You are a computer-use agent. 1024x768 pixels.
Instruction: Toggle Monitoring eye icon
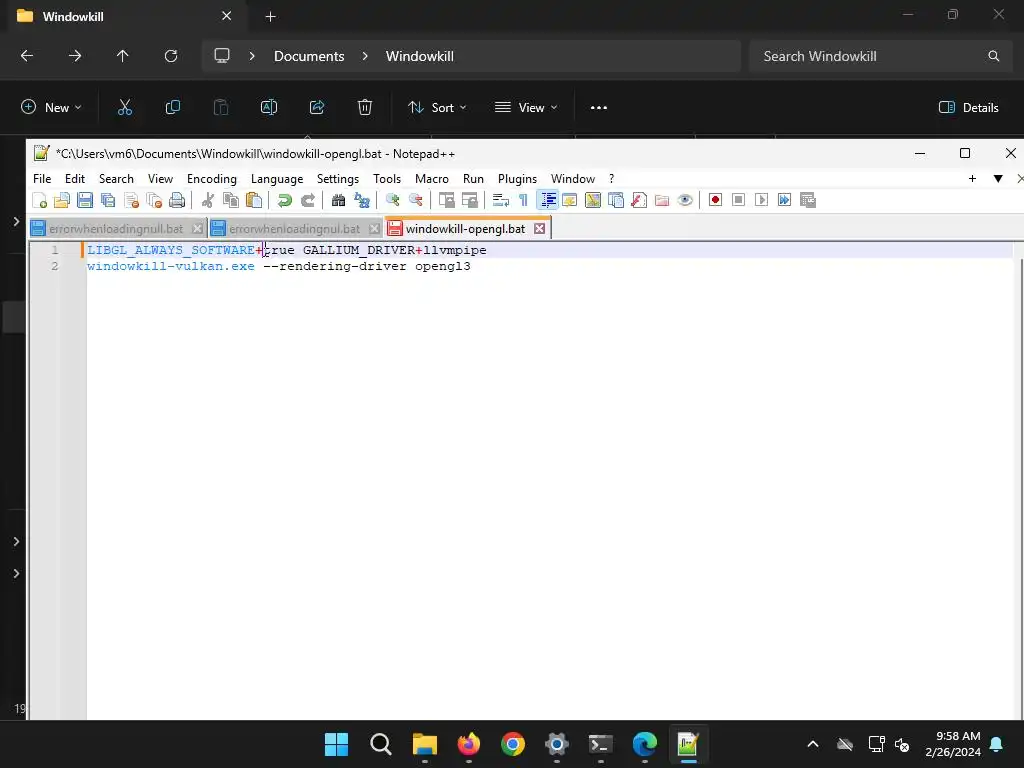pyautogui.click(x=685, y=200)
